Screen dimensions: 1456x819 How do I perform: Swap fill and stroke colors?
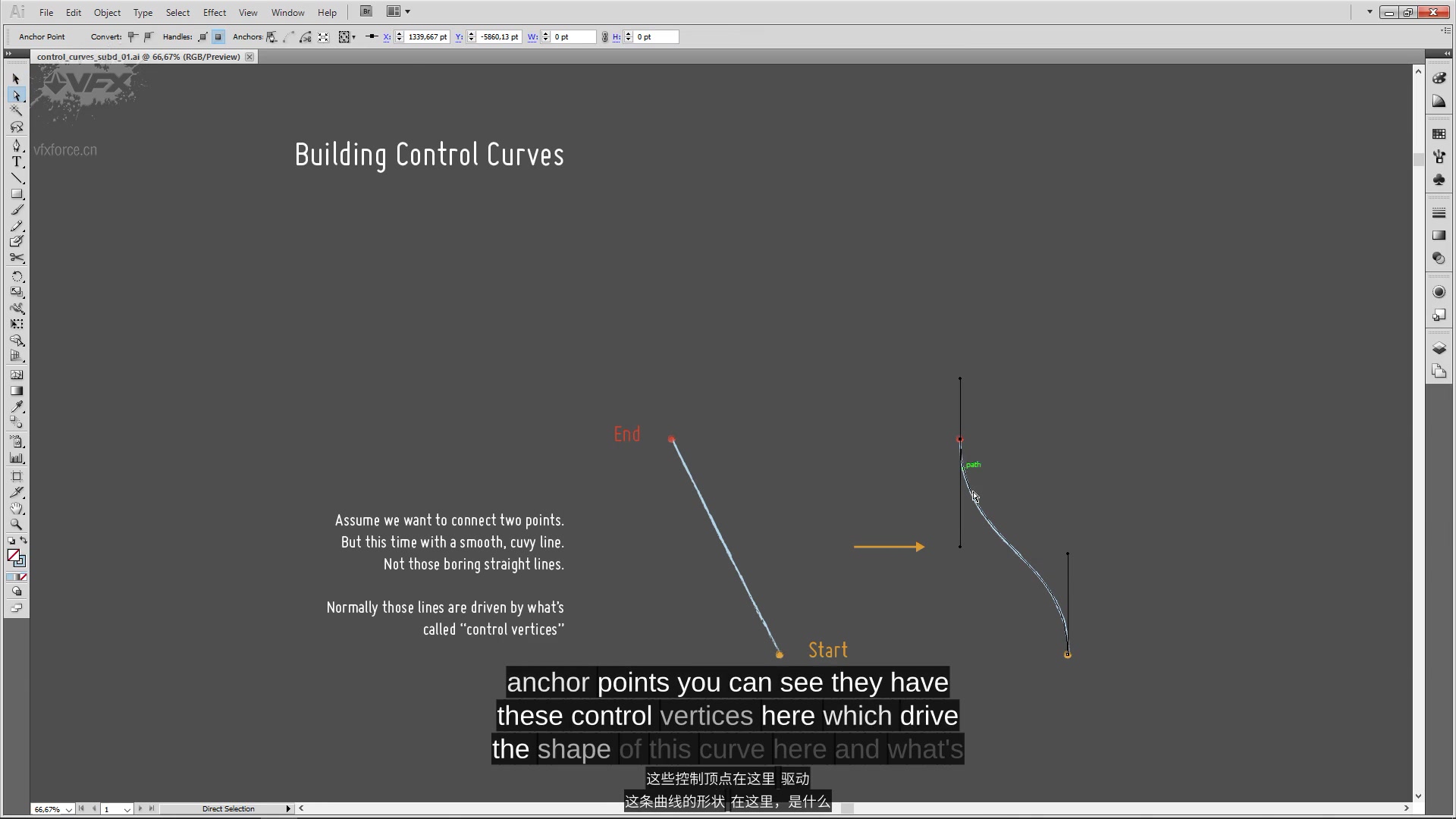pyautogui.click(x=24, y=541)
